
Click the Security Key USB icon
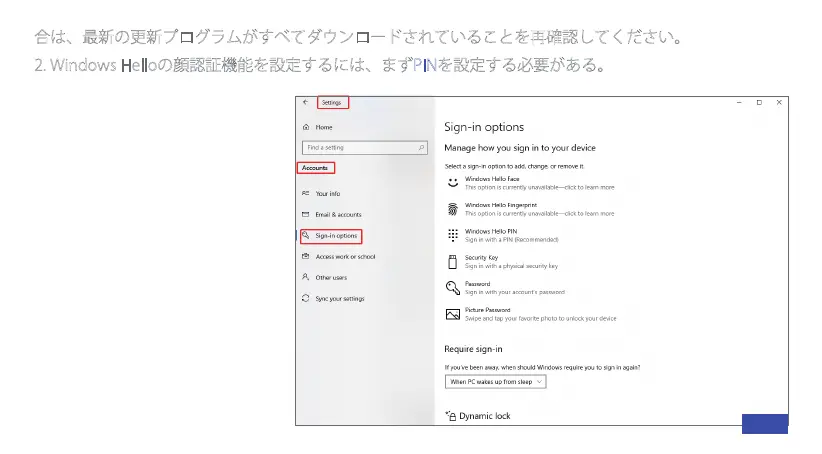(453, 262)
